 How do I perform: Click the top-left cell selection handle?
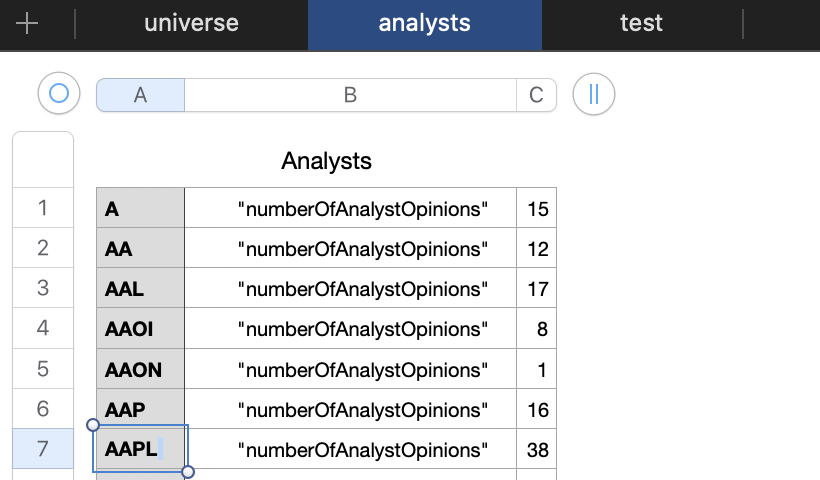pyautogui.click(x=93, y=425)
